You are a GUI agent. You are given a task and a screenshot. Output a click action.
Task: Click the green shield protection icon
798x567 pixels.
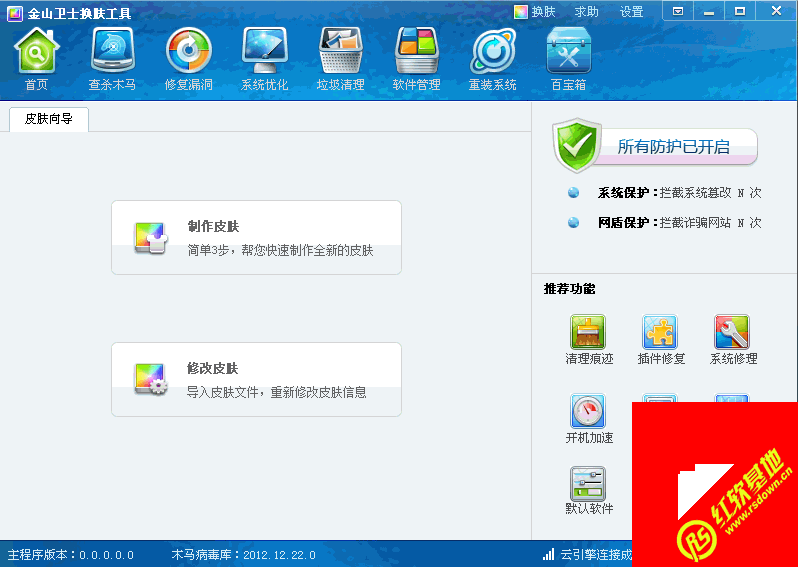pos(577,146)
